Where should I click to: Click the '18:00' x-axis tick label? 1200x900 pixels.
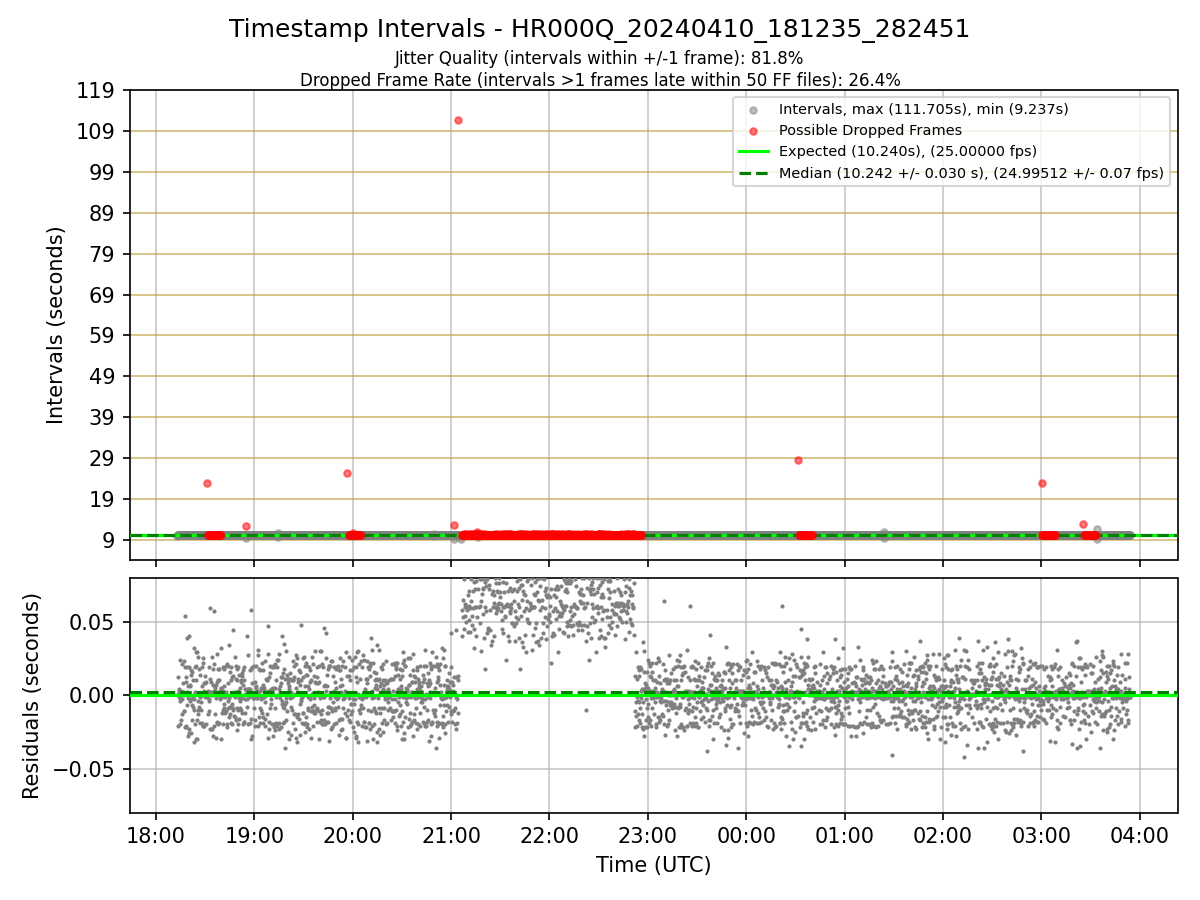155,834
